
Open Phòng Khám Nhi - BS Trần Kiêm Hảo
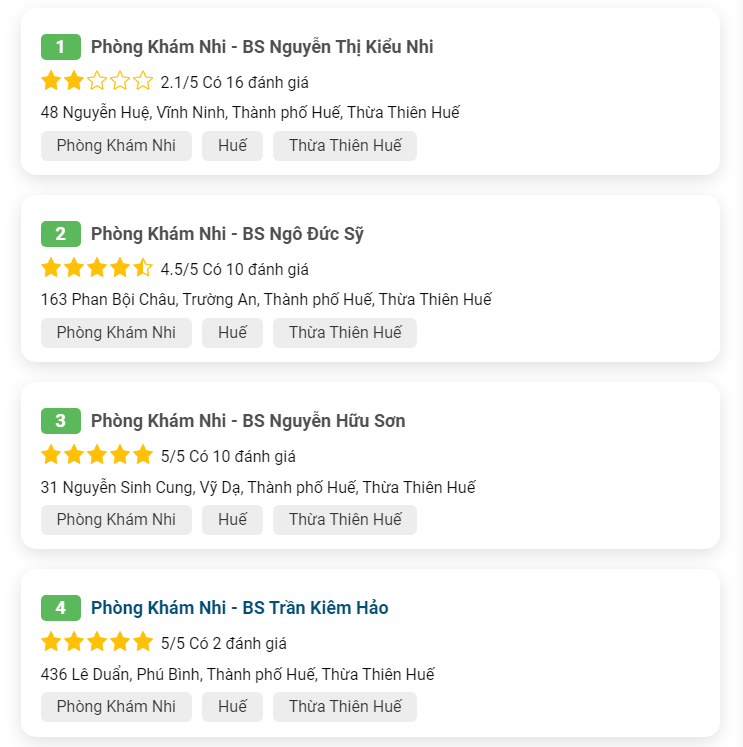pyautogui.click(x=239, y=608)
